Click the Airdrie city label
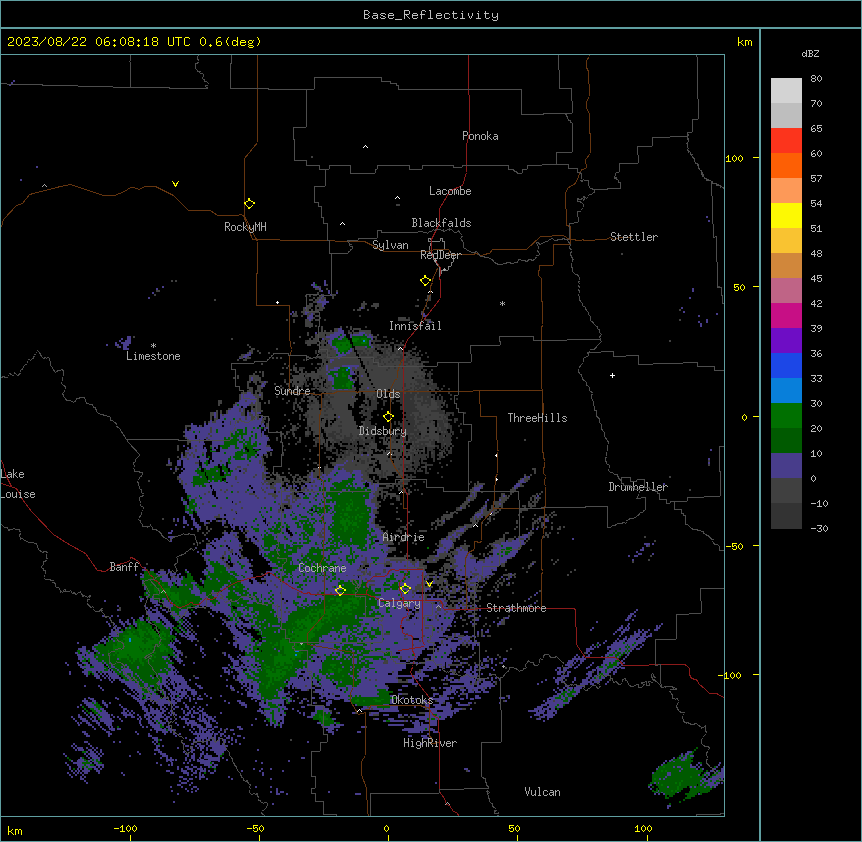This screenshot has height=842, width=862. (x=403, y=537)
